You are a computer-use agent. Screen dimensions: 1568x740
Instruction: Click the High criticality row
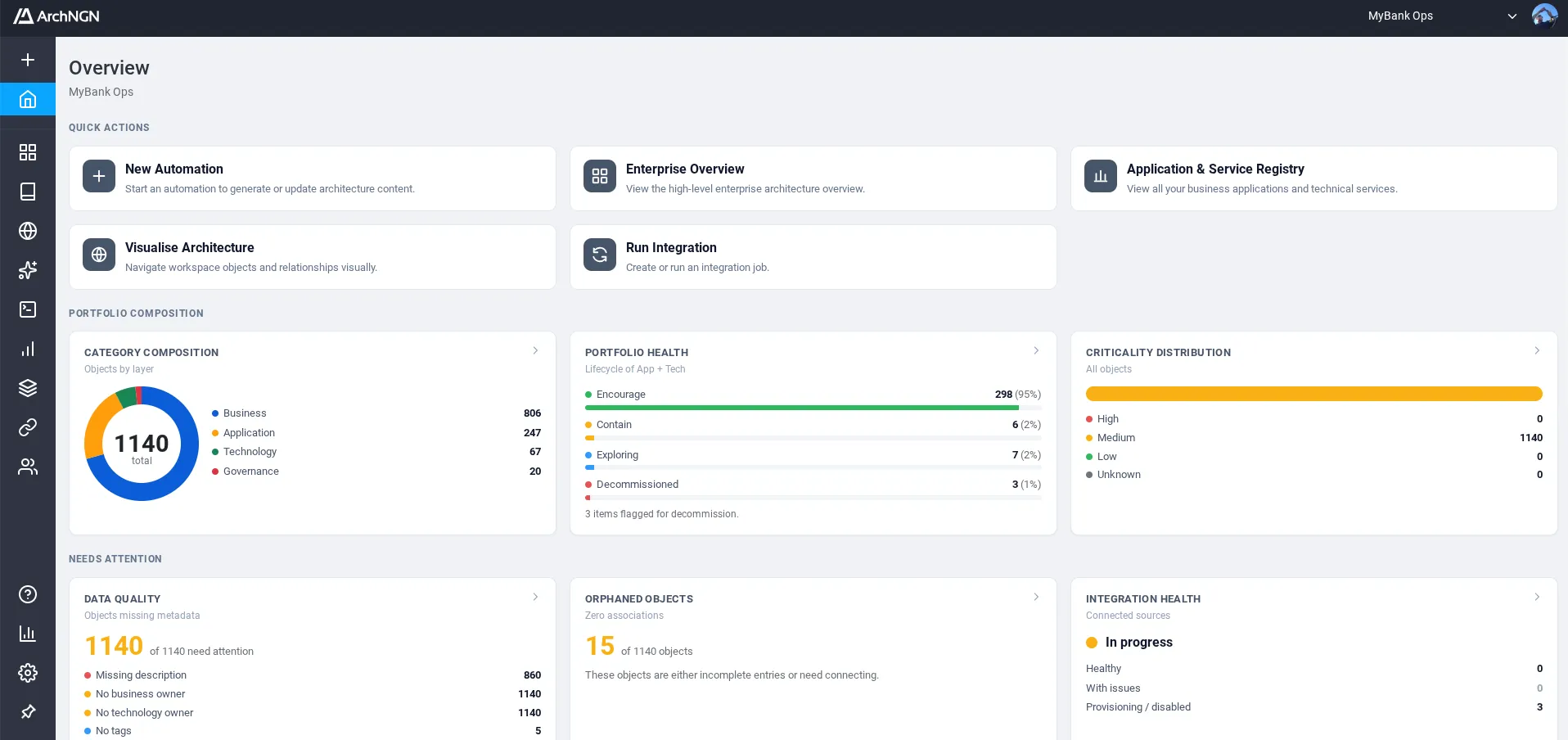1314,419
